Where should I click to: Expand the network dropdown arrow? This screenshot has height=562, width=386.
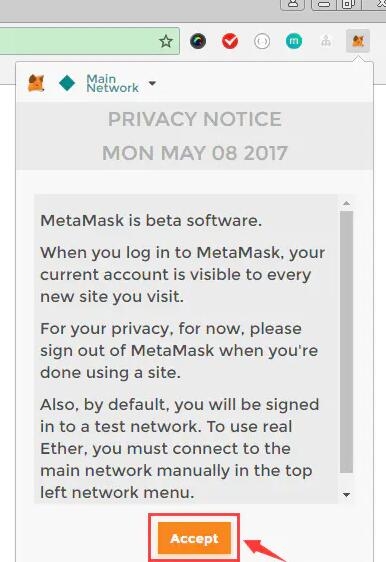[x=152, y=84]
